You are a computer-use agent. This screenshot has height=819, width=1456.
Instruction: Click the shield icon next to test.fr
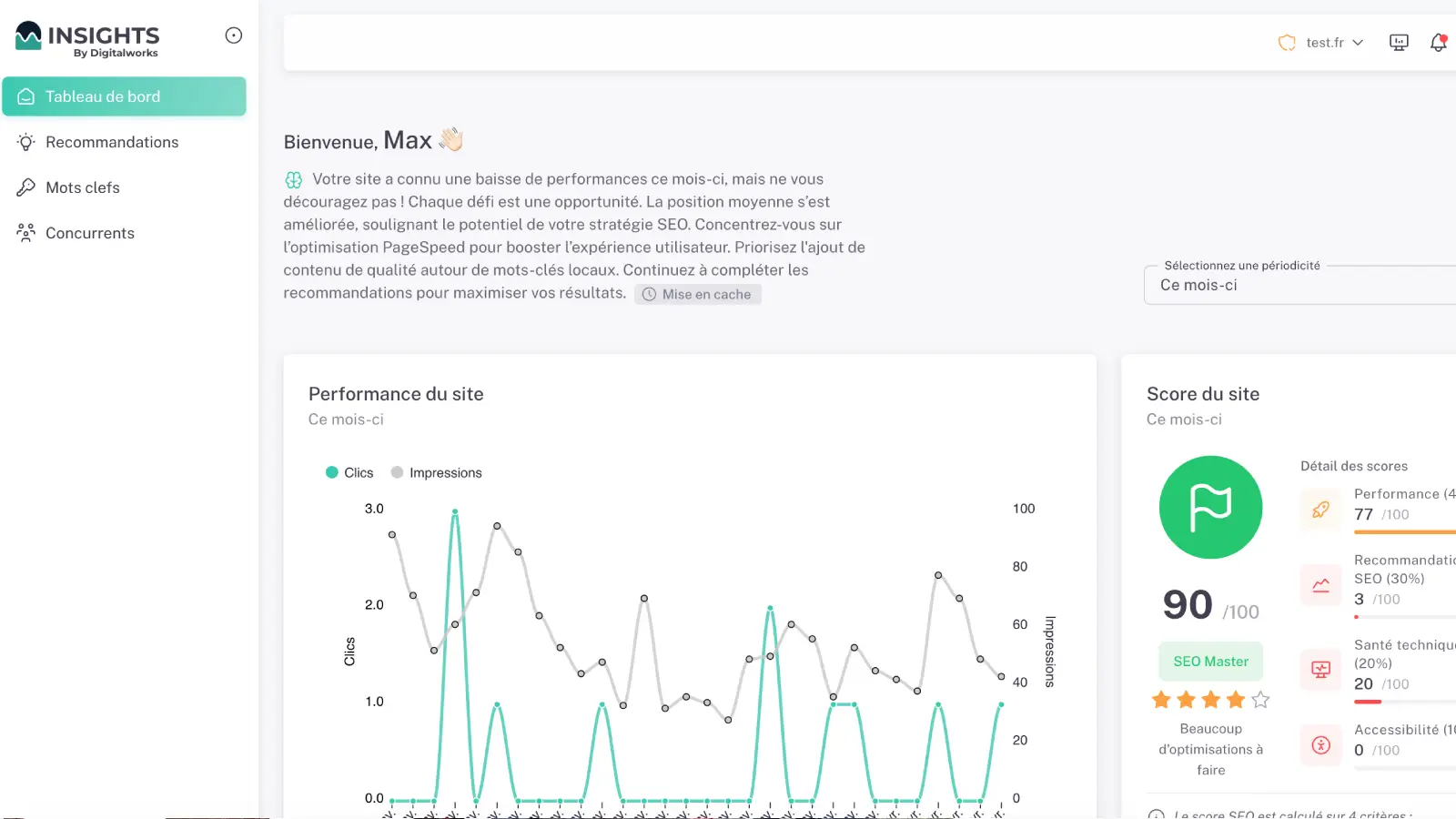click(1286, 42)
